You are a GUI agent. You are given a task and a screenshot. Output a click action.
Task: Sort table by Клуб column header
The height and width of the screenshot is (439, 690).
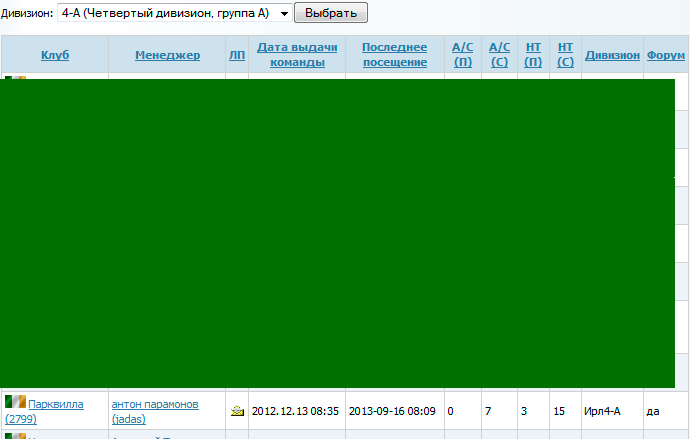click(x=55, y=55)
